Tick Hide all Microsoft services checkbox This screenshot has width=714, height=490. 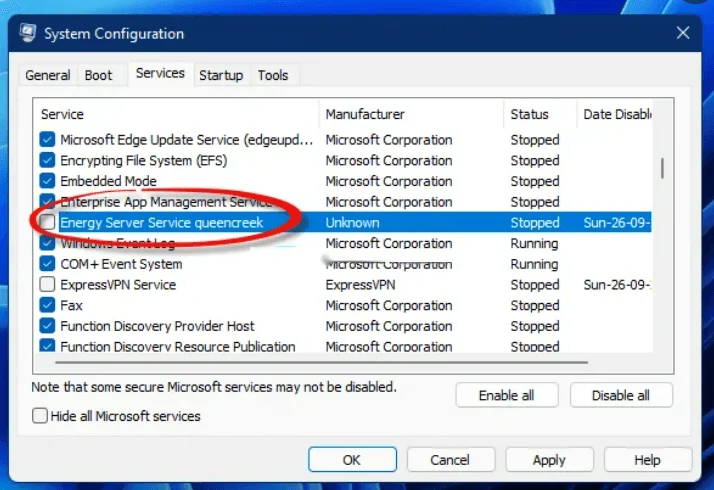[40, 416]
